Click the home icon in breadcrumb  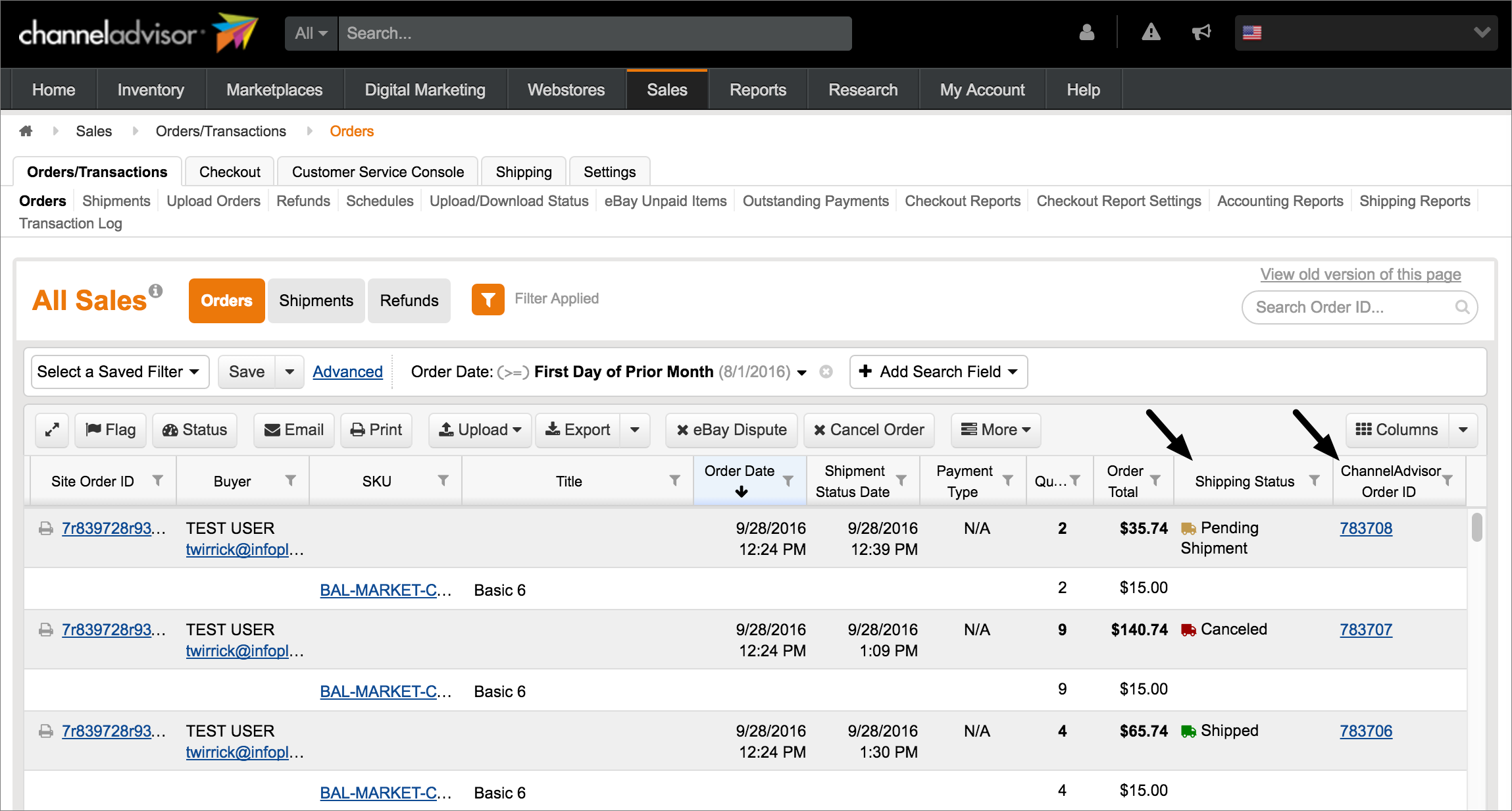point(26,131)
